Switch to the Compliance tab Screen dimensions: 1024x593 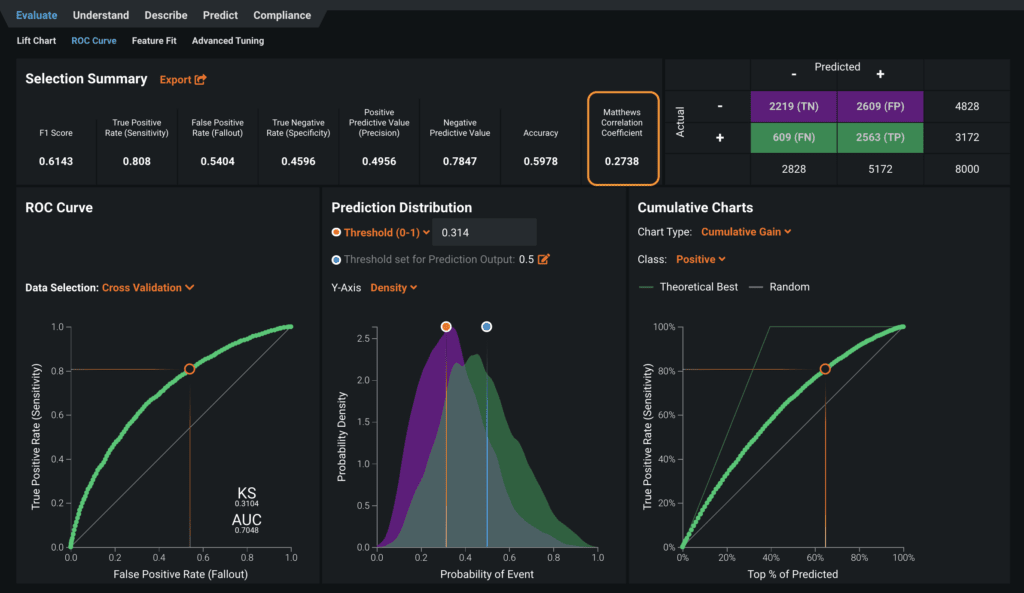click(x=282, y=15)
